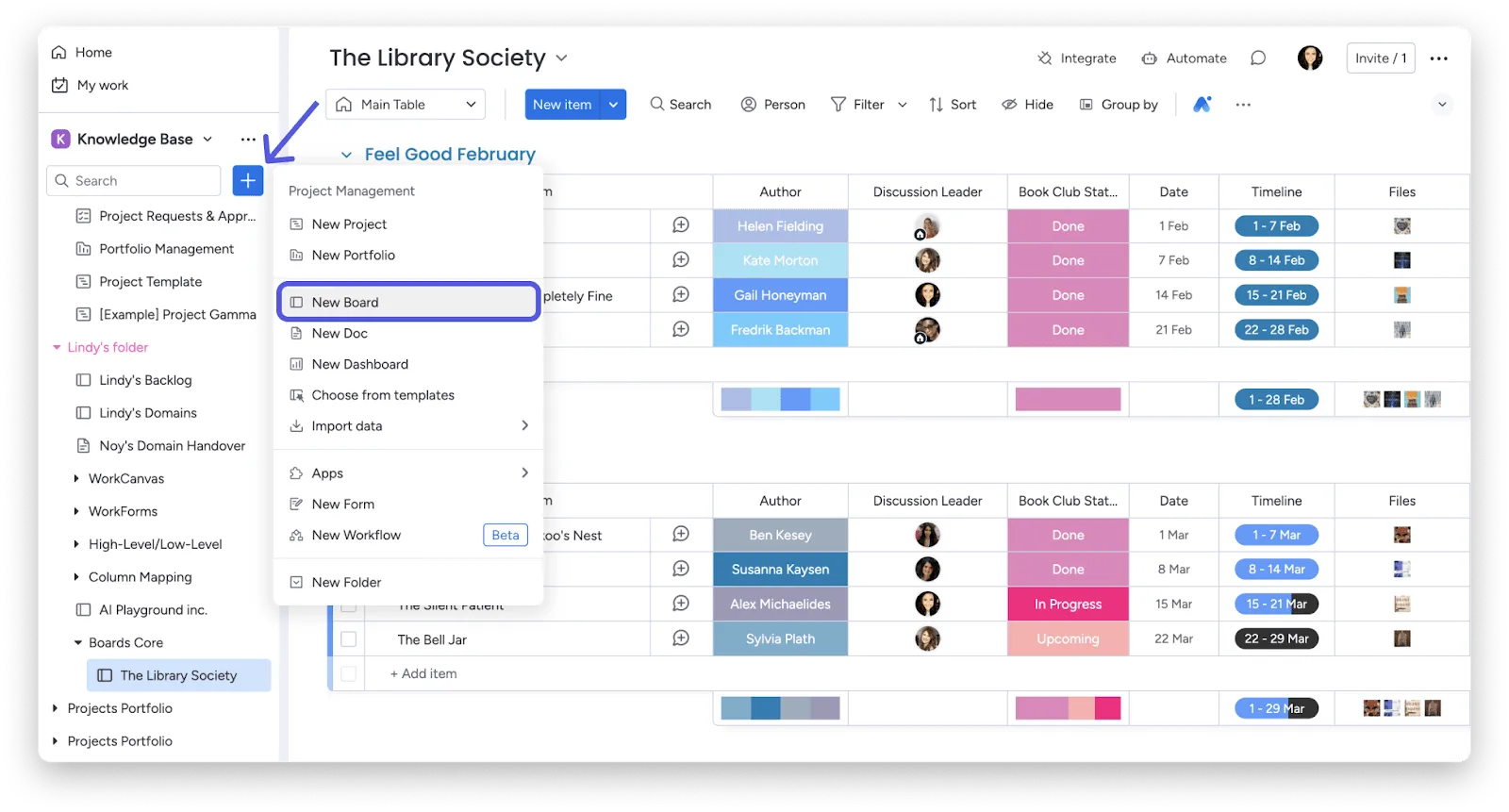Open The Library Society title chevron
This screenshot has width=1509, height=812.
pos(561,58)
